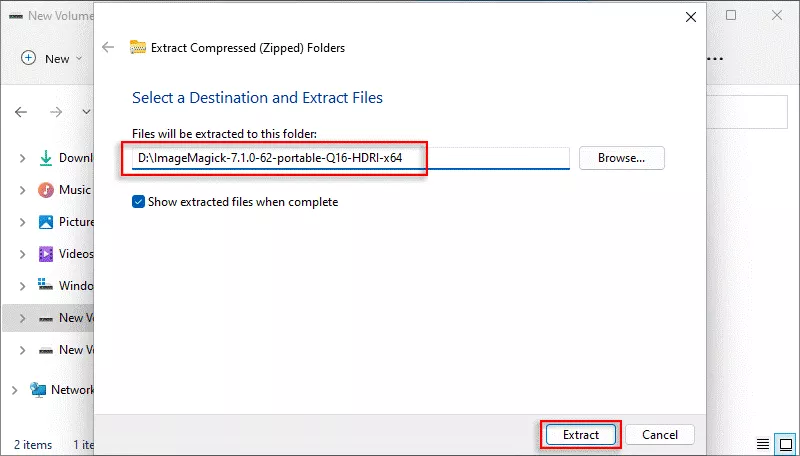The width and height of the screenshot is (800, 456).
Task: Click the destination folder path field
Action: point(351,158)
